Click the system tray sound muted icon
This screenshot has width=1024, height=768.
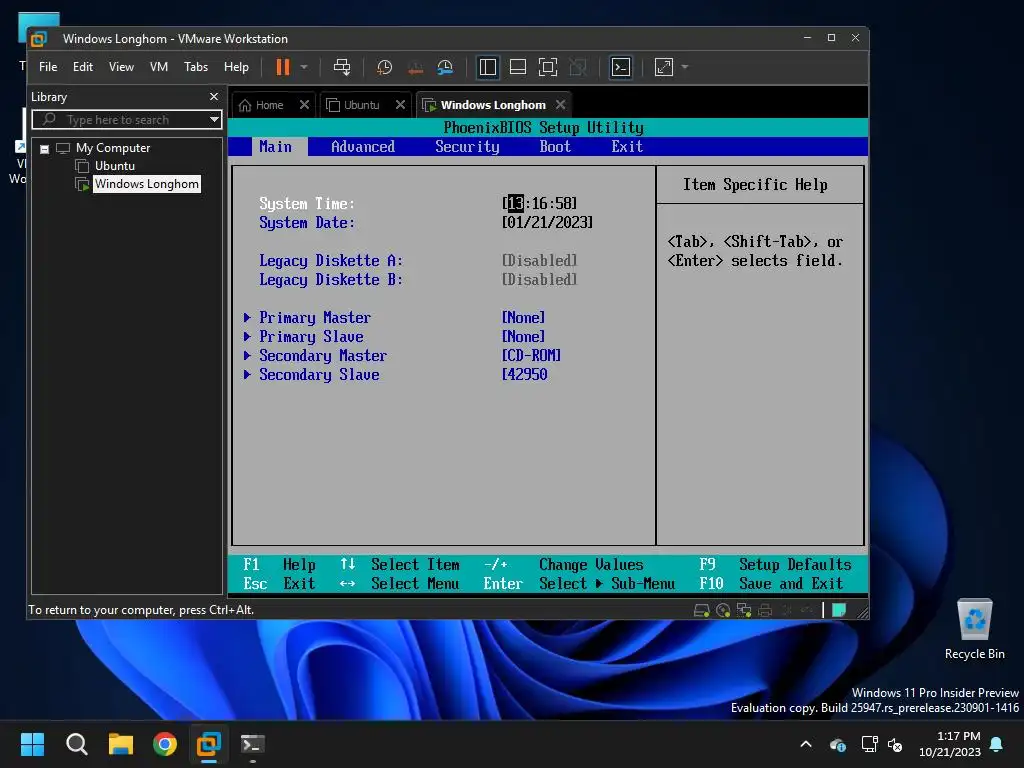(x=895, y=744)
